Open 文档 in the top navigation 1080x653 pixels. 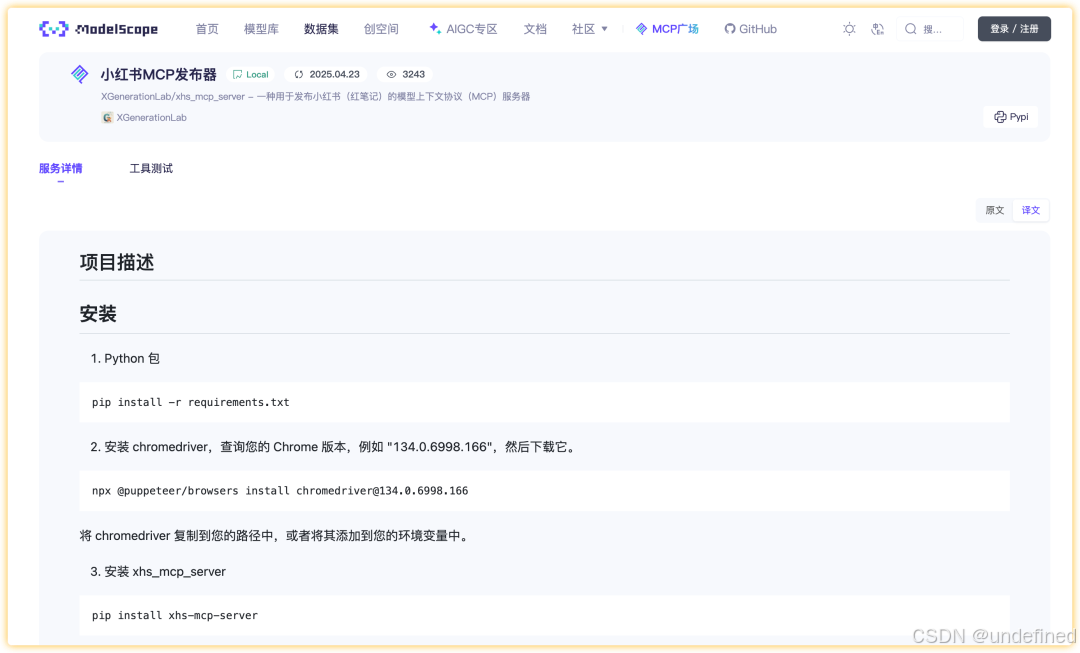534,29
